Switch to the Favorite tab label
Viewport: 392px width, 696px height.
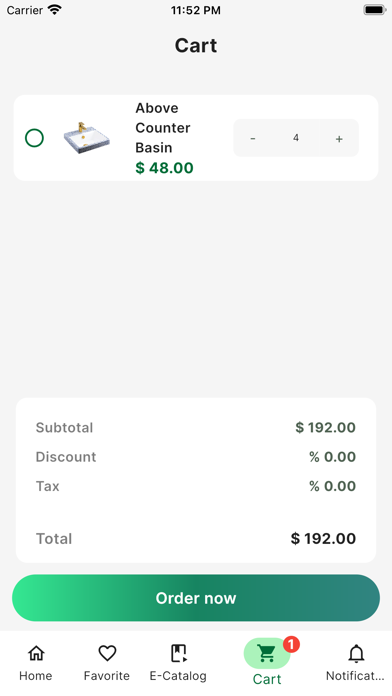pyautogui.click(x=107, y=676)
